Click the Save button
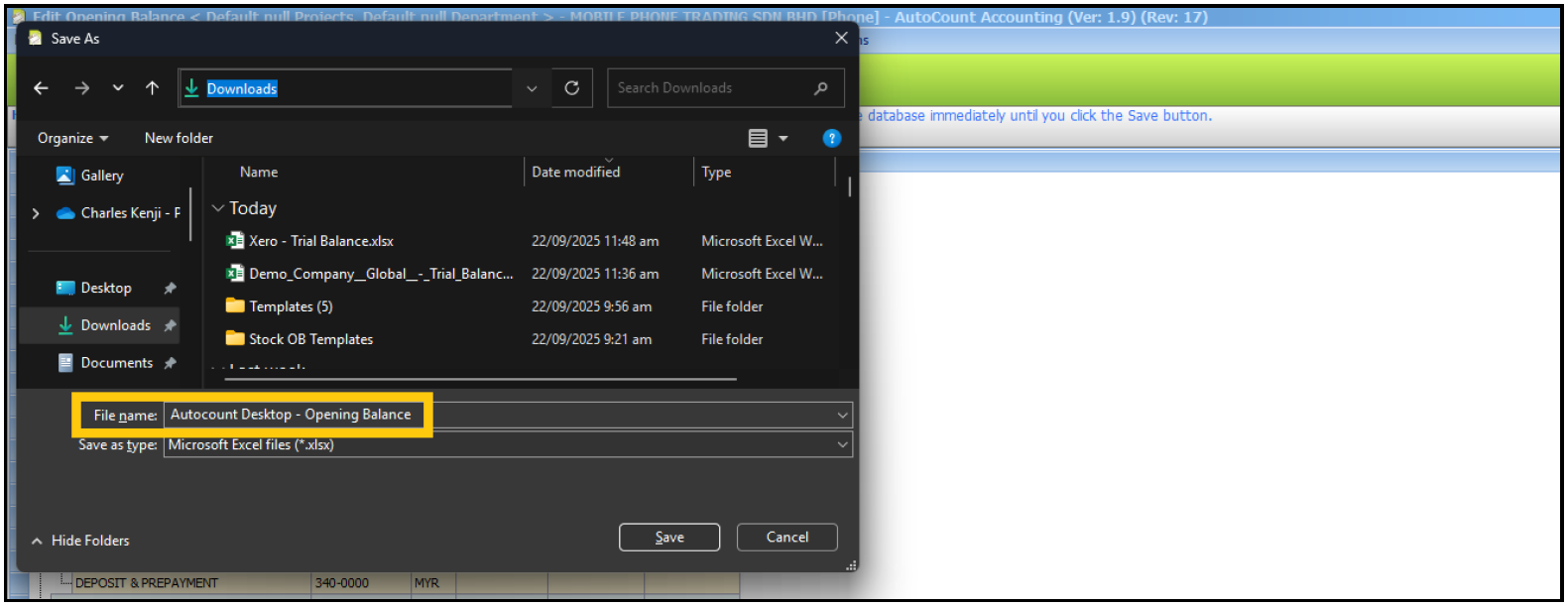 [669, 538]
